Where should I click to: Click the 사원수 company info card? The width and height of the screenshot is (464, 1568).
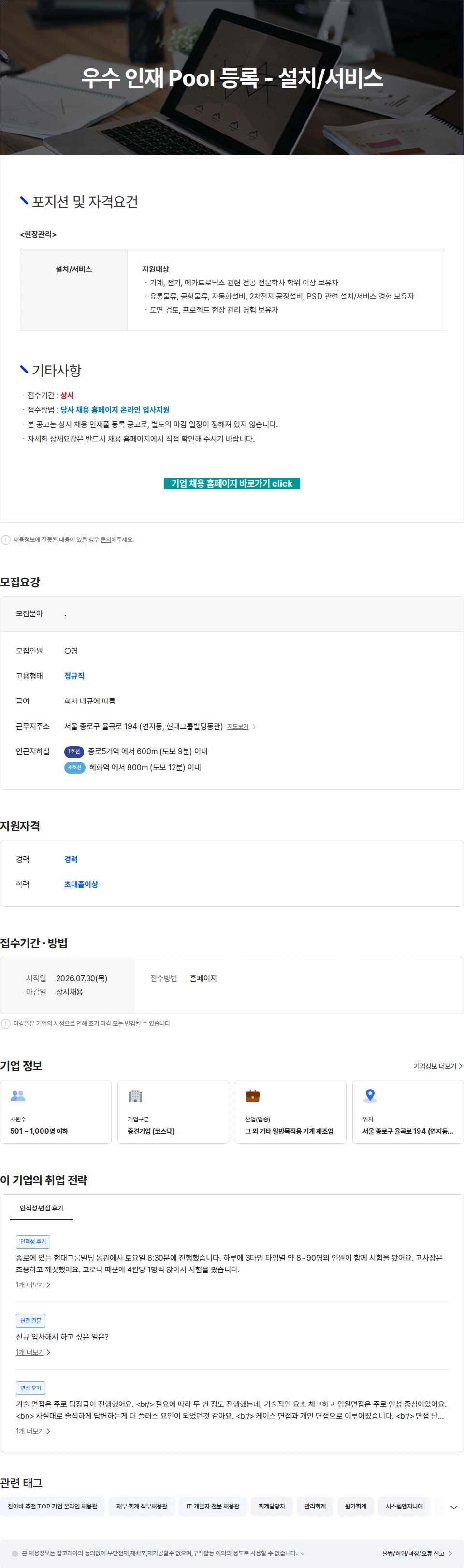click(x=56, y=1111)
